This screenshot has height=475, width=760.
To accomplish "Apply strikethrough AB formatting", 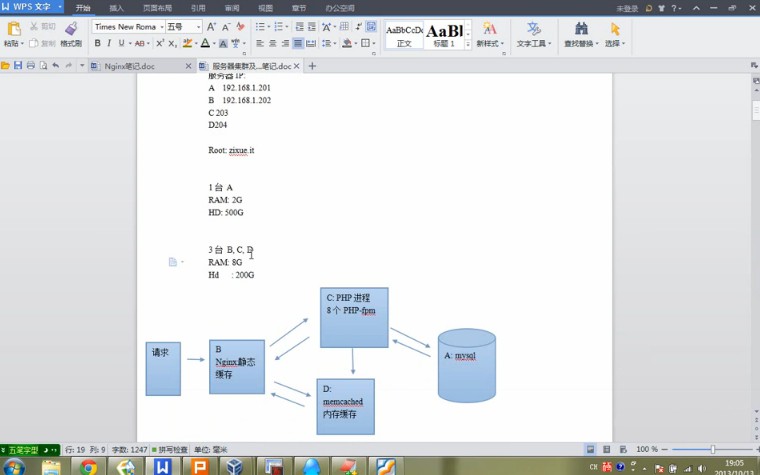I will tap(139, 43).
